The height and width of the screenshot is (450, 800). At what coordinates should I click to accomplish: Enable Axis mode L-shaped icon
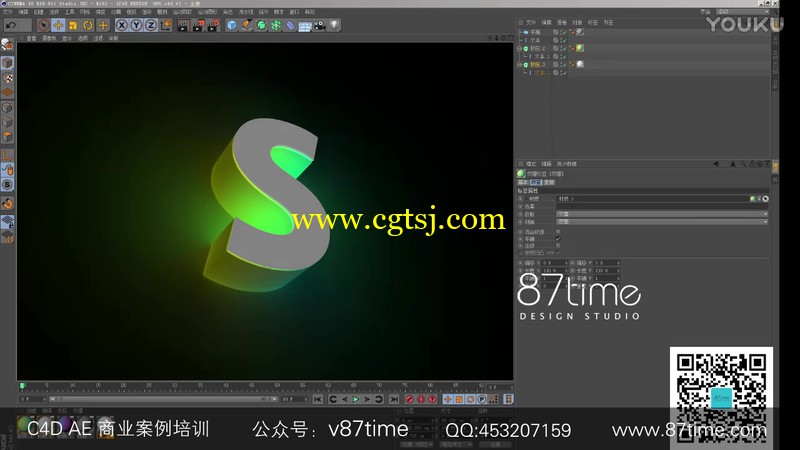click(x=7, y=155)
